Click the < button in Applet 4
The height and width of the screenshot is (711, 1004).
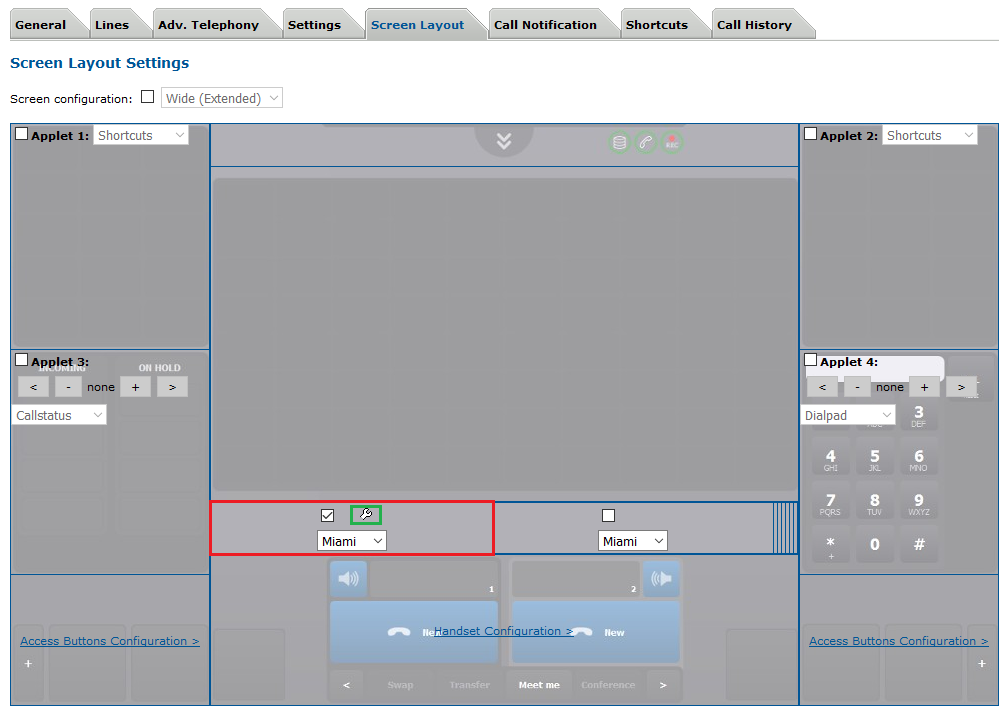[x=822, y=387]
